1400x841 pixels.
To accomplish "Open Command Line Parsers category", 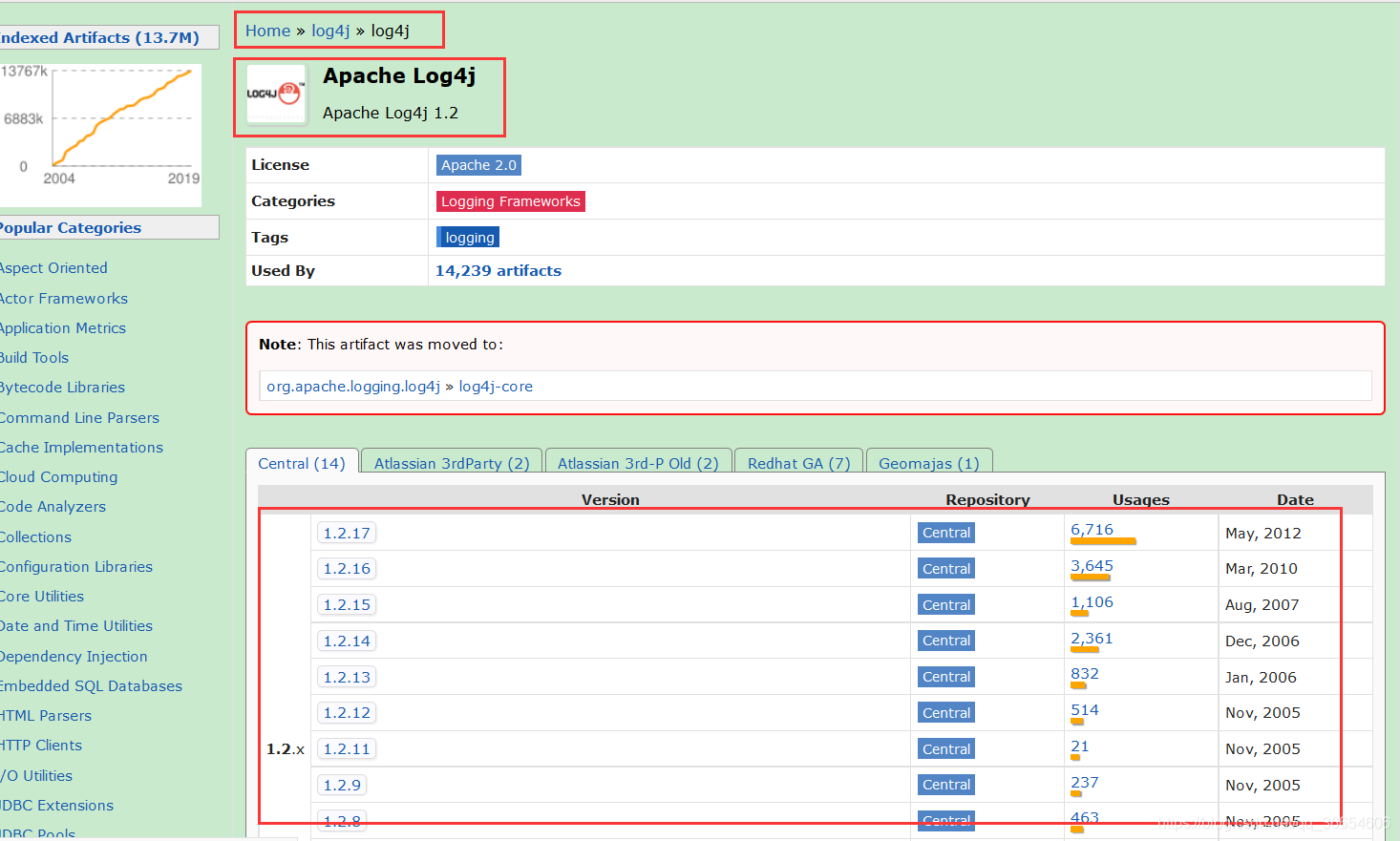I will pos(79,418).
